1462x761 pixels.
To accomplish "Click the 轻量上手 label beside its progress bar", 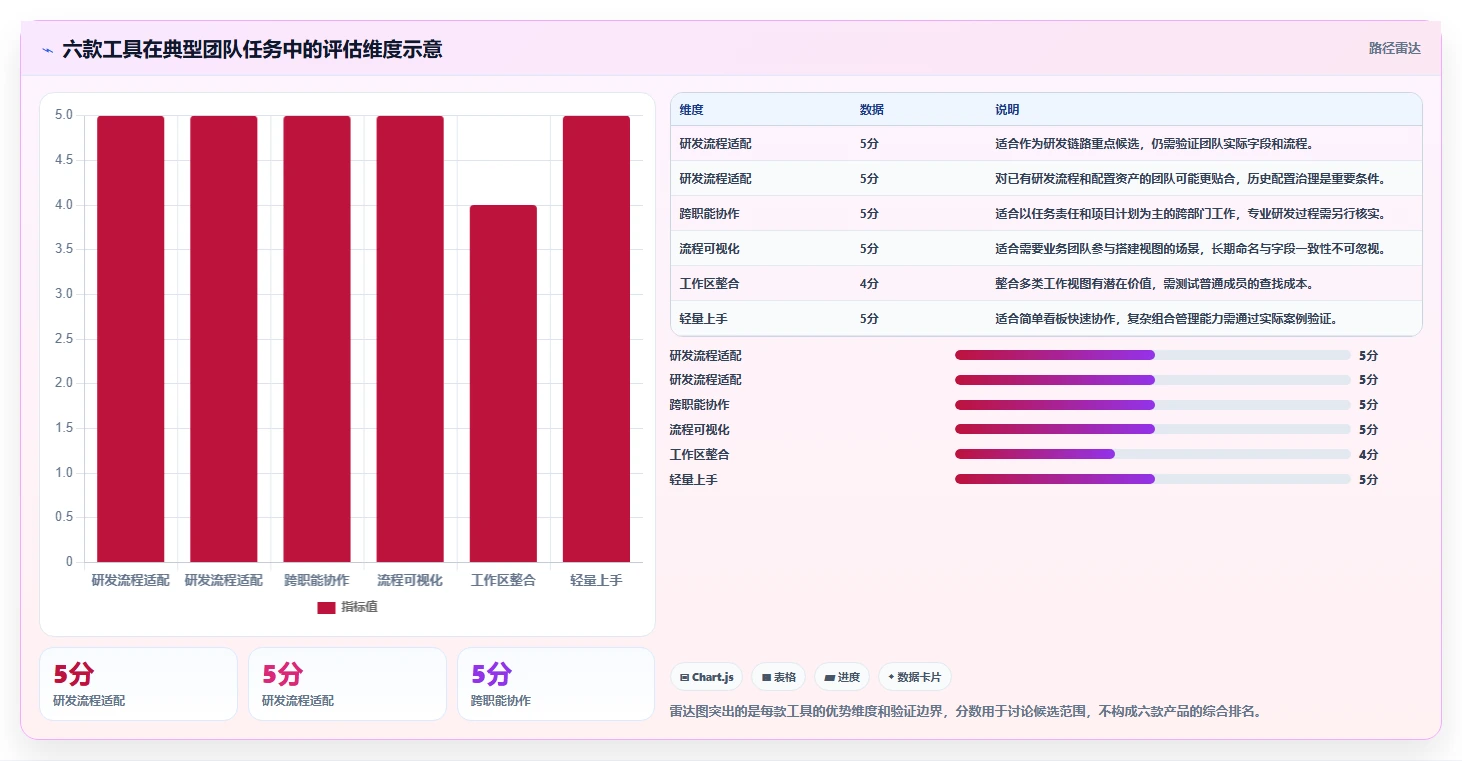I will point(693,480).
